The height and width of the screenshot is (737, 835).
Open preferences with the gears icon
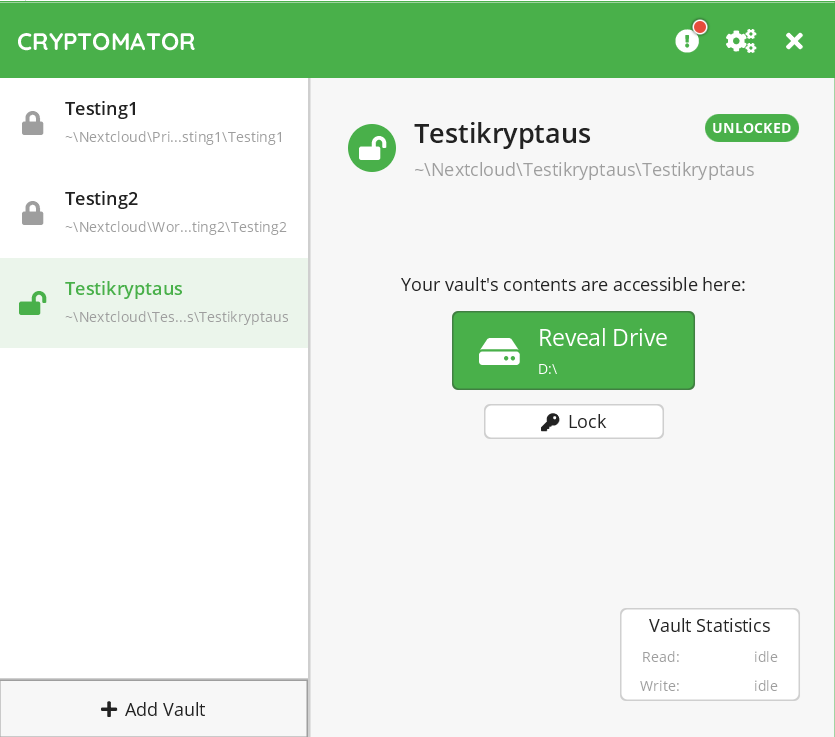pos(741,41)
